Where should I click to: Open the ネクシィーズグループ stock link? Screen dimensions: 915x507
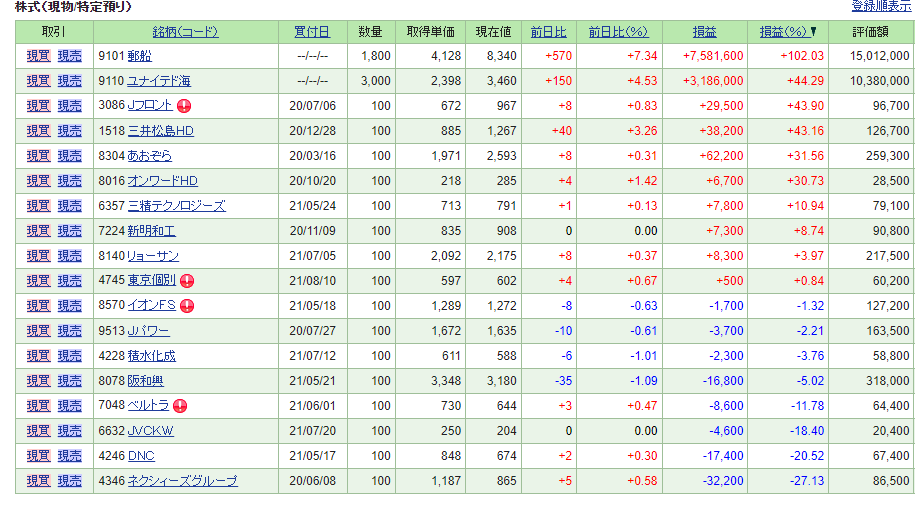(183, 481)
